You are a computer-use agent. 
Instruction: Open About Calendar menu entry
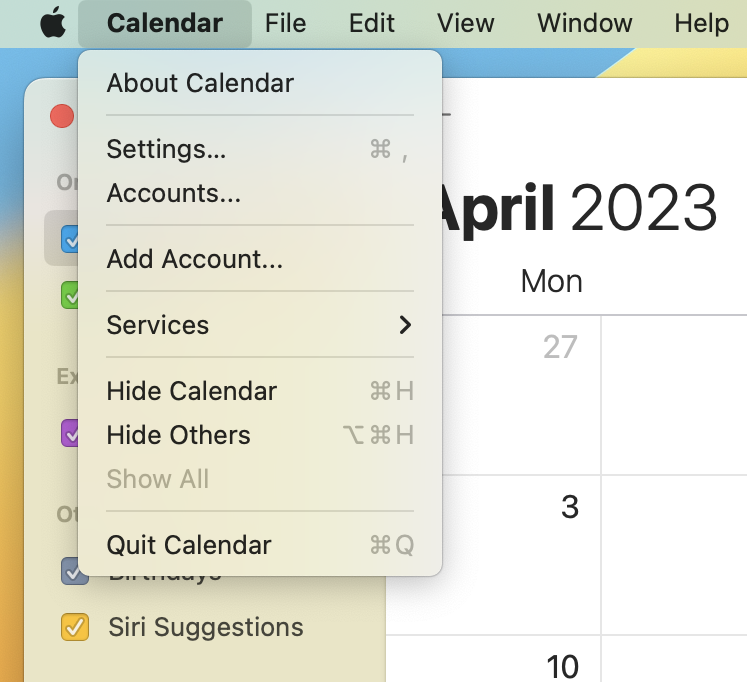[x=200, y=83]
